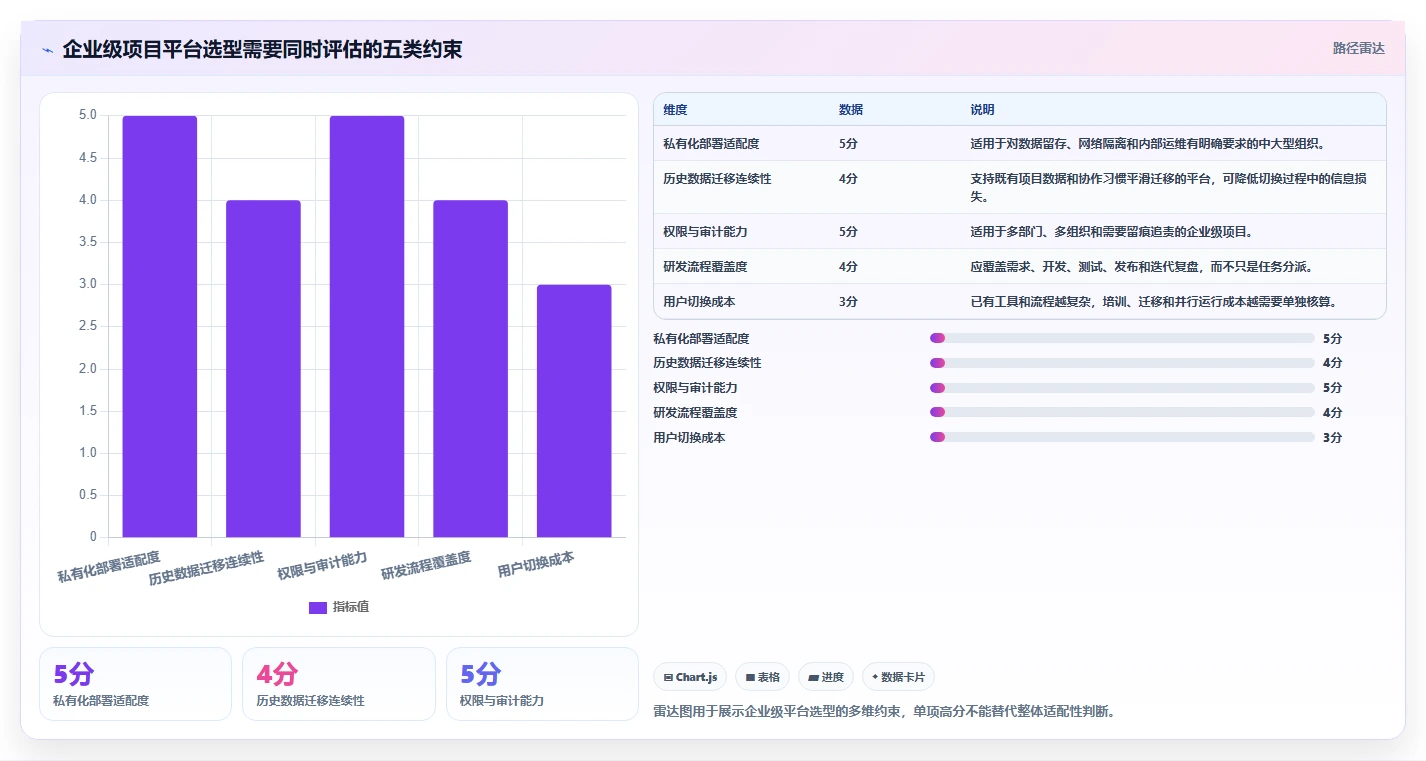
Task: Click description 支持既有项目数据 in table
Action: (1169, 188)
